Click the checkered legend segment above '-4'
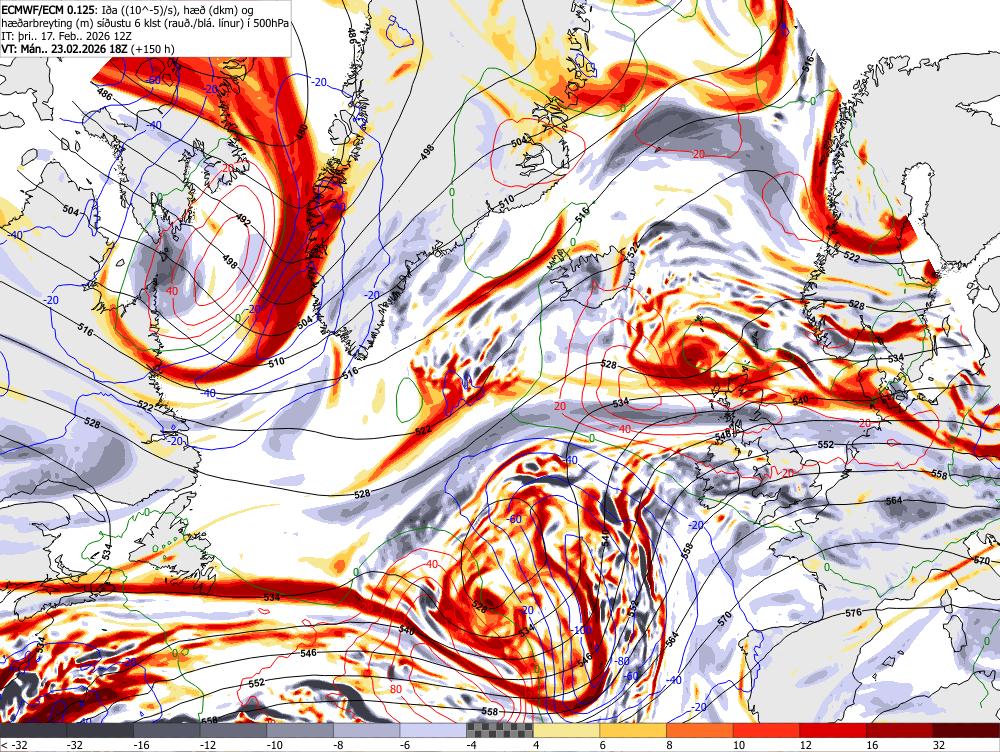 point(500,730)
